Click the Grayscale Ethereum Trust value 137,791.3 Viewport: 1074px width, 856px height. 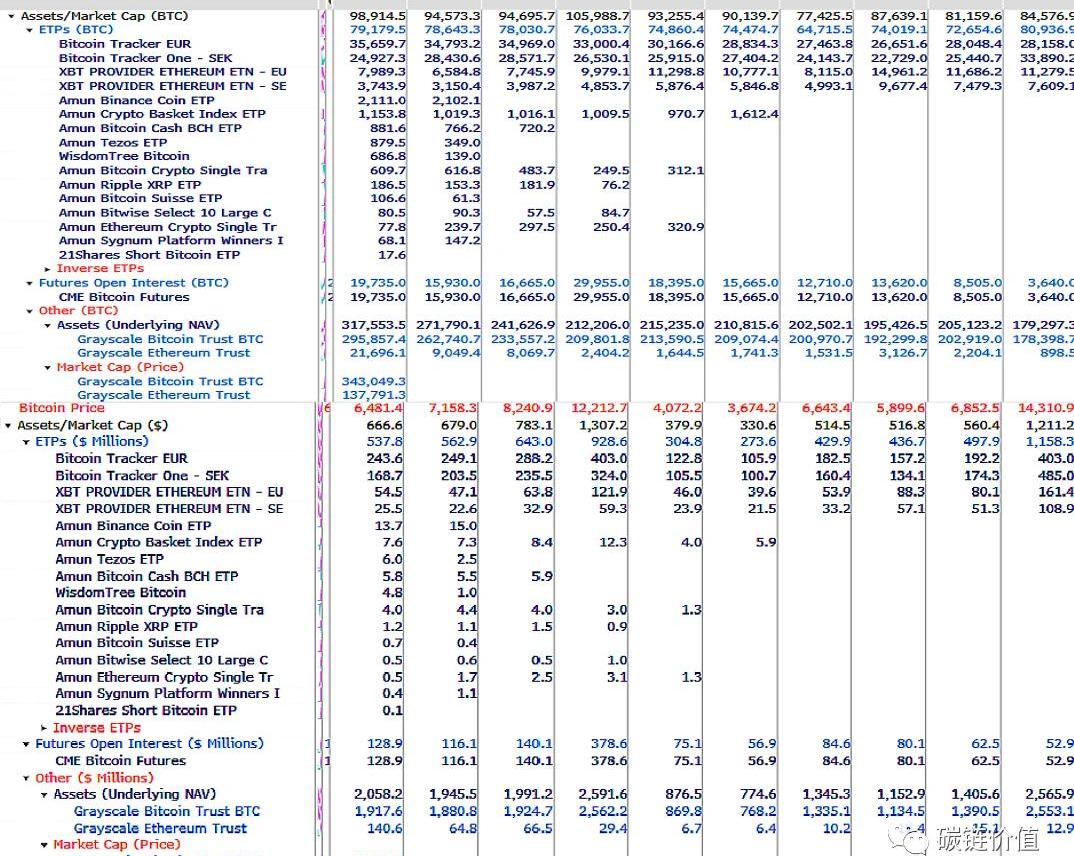(373, 395)
